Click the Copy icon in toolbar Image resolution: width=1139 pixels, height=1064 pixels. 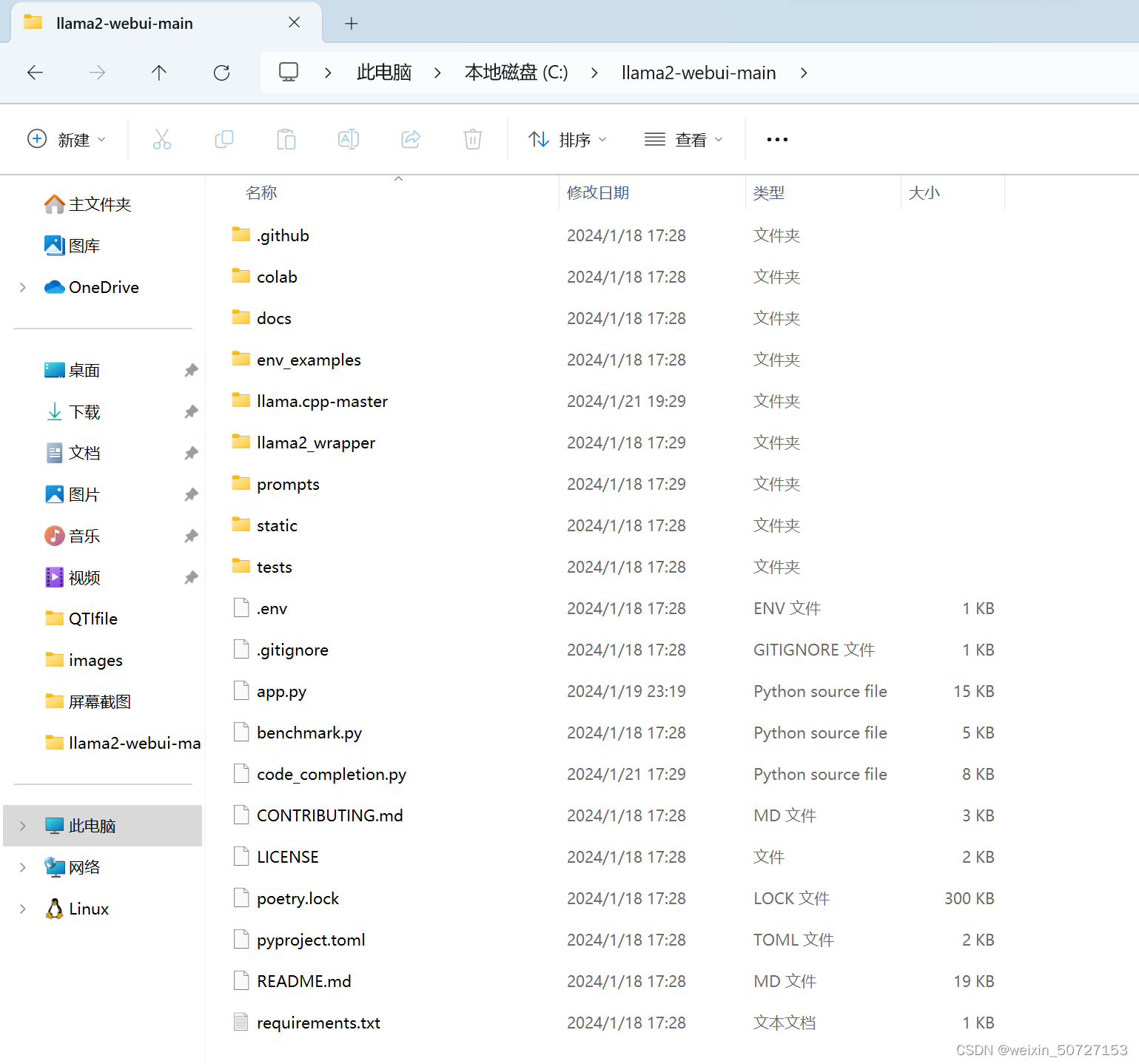click(x=224, y=139)
